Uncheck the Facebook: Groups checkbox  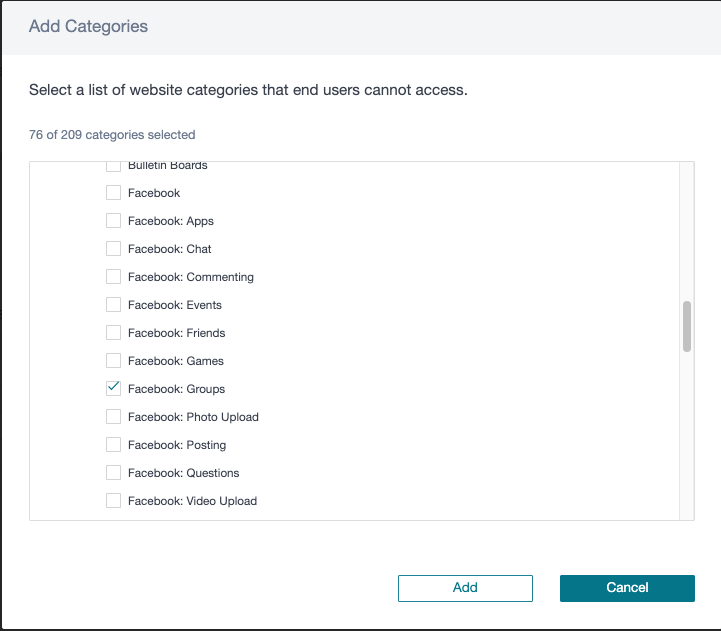coord(114,389)
